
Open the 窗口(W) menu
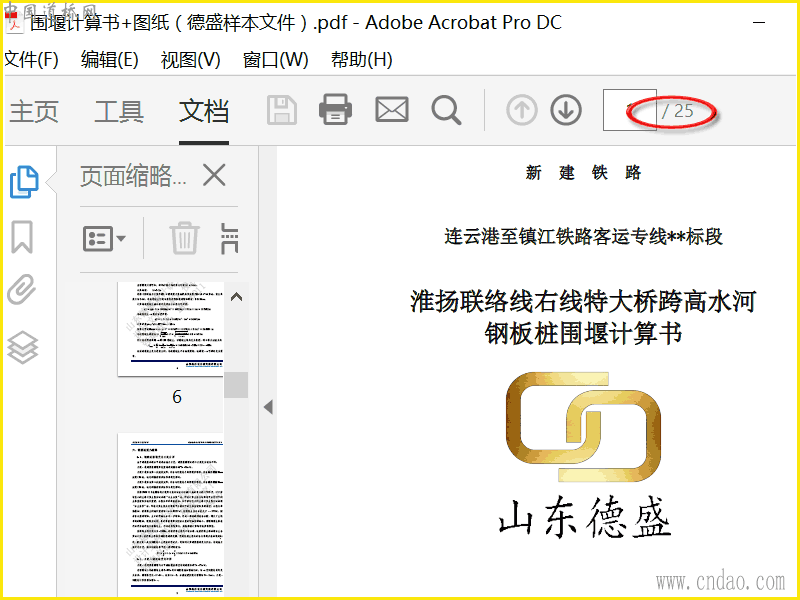tap(276, 60)
